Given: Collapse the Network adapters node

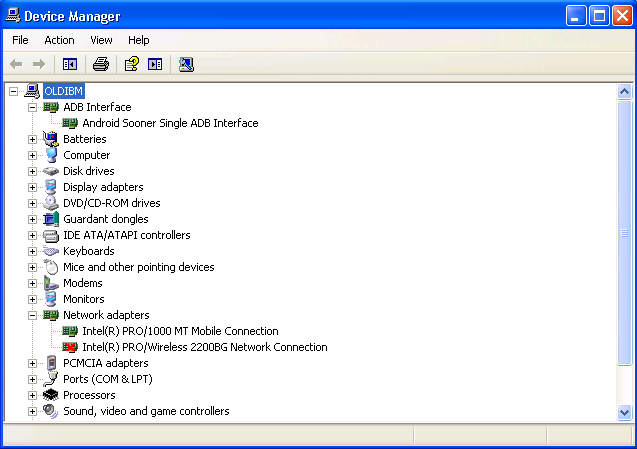Looking at the screenshot, I should click(32, 316).
